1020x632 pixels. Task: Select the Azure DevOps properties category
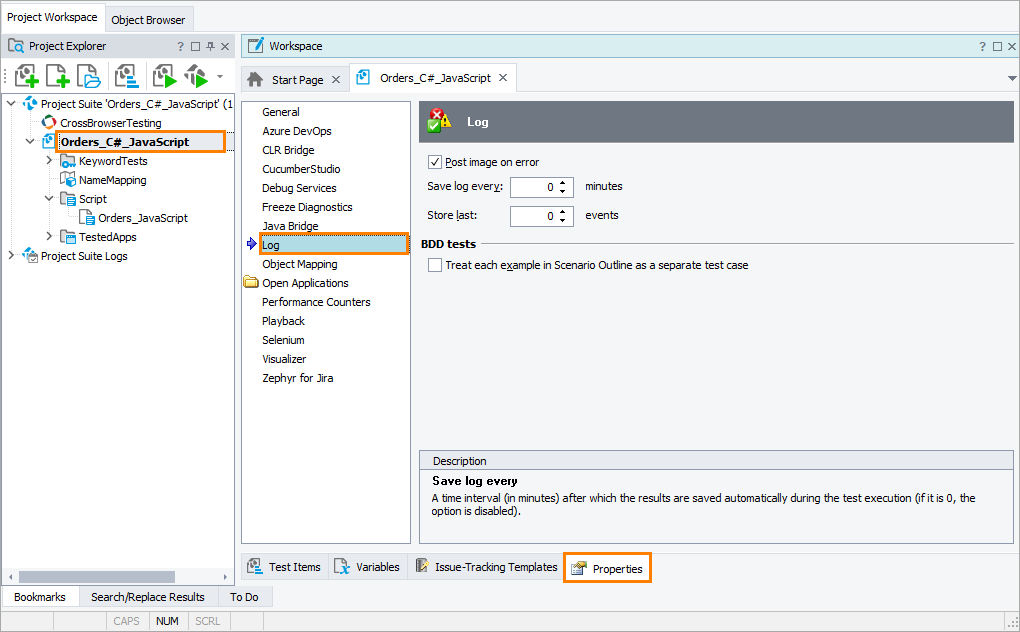297,131
